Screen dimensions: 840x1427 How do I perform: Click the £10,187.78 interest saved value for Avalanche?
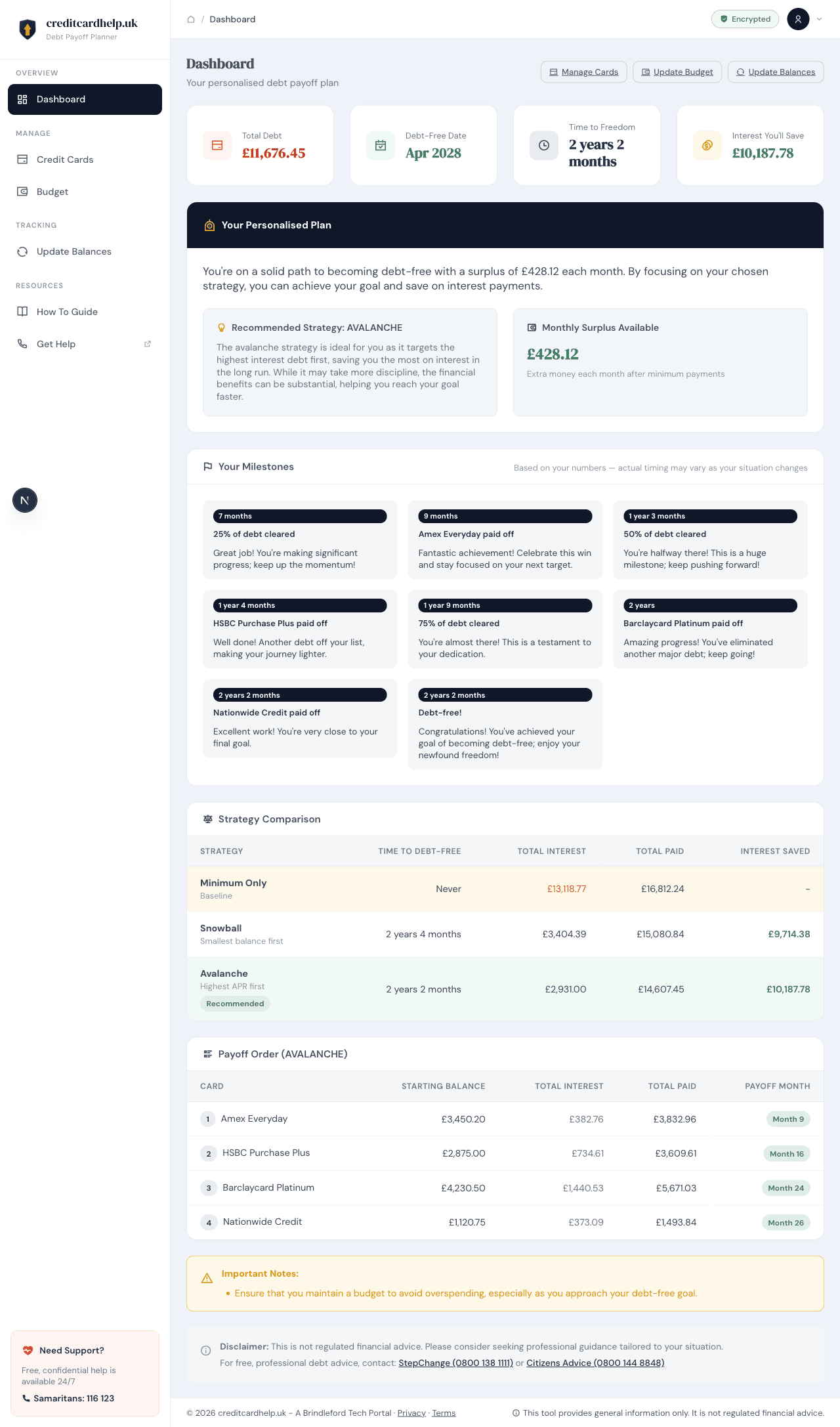[x=788, y=989]
